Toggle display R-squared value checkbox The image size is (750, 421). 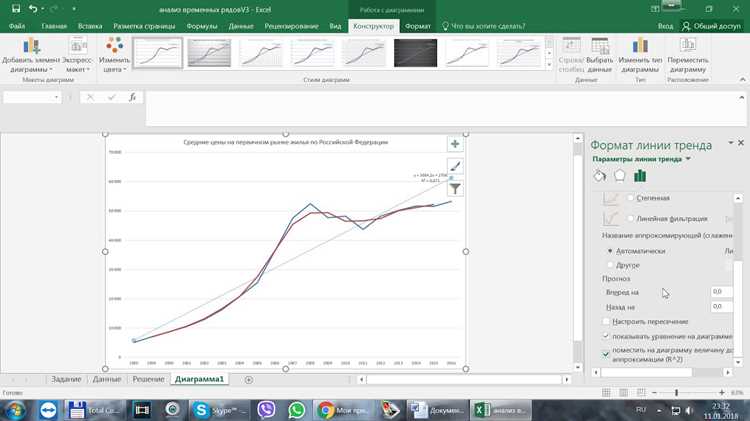pos(606,354)
